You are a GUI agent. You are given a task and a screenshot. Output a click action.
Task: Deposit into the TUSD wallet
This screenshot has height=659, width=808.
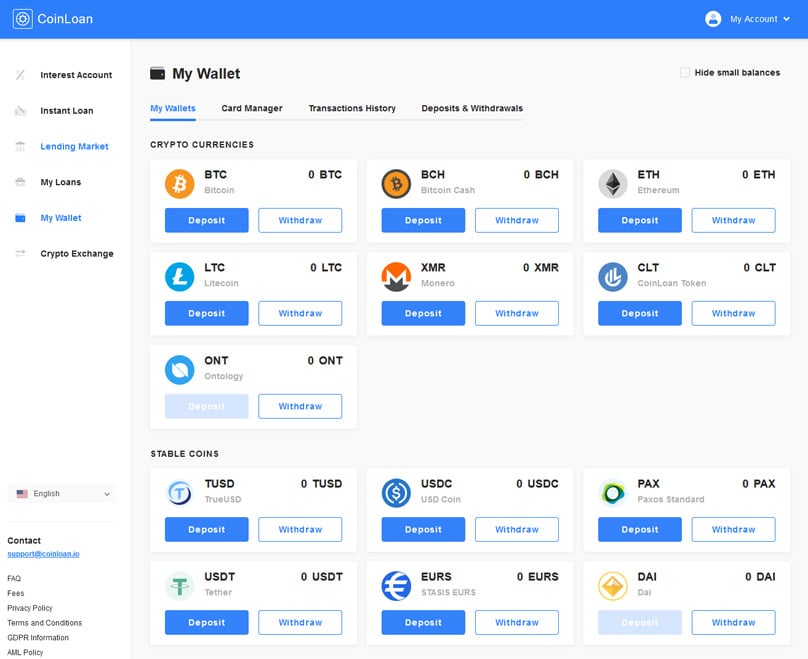(207, 530)
